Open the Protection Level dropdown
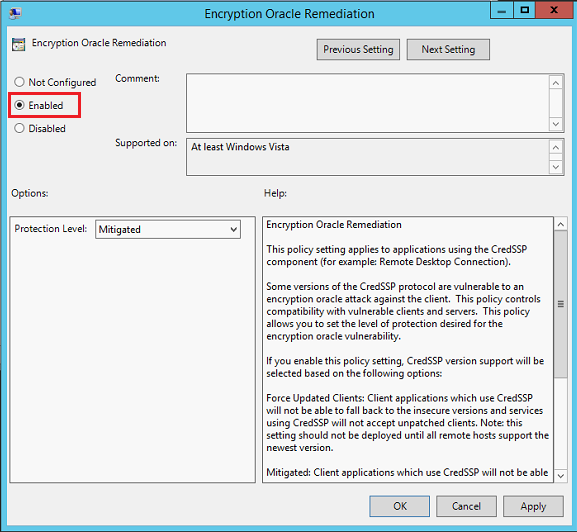577x532 pixels. (x=168, y=230)
